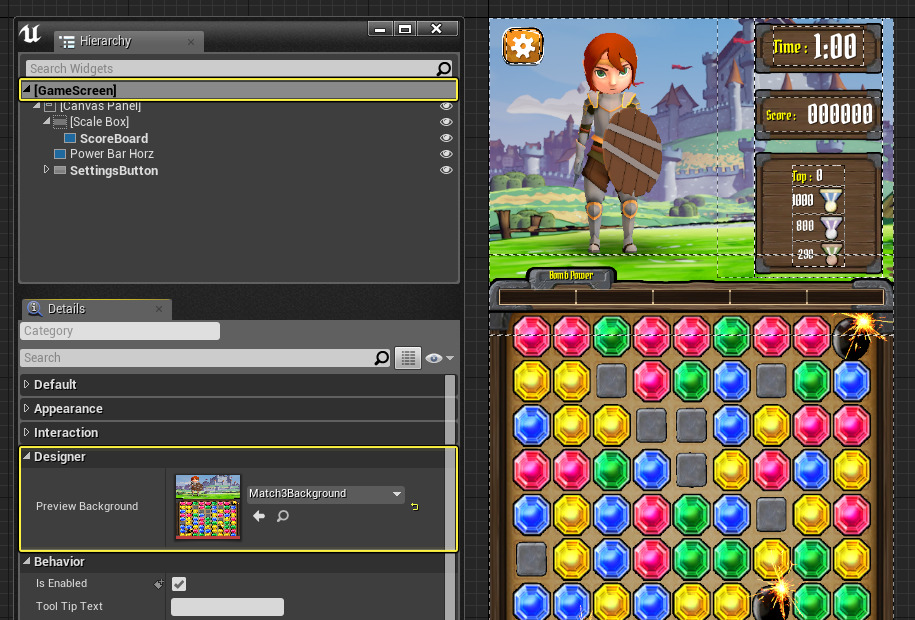Switch to the Details tab
Viewport: 915px width, 620px height.
click(97, 309)
